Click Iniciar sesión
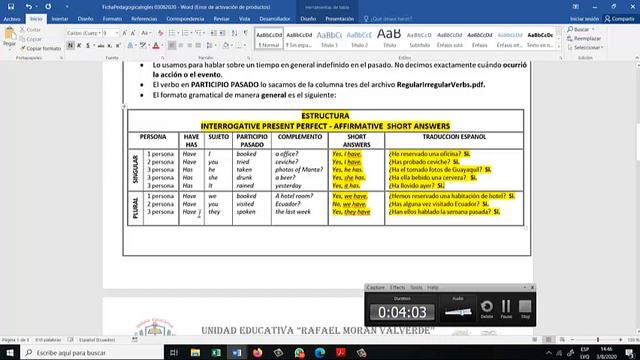 584,19
